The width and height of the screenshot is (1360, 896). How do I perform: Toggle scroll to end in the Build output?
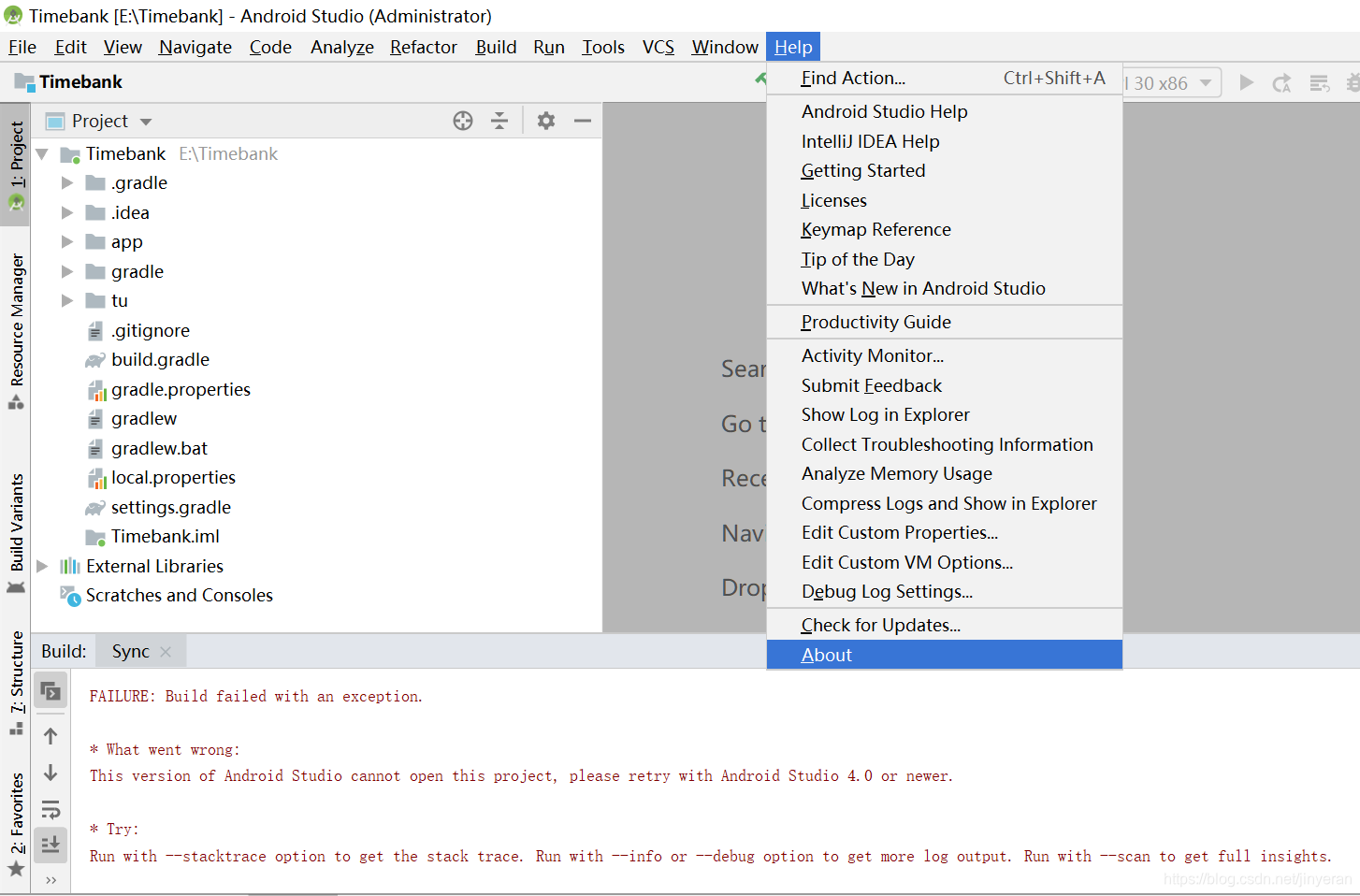click(51, 845)
